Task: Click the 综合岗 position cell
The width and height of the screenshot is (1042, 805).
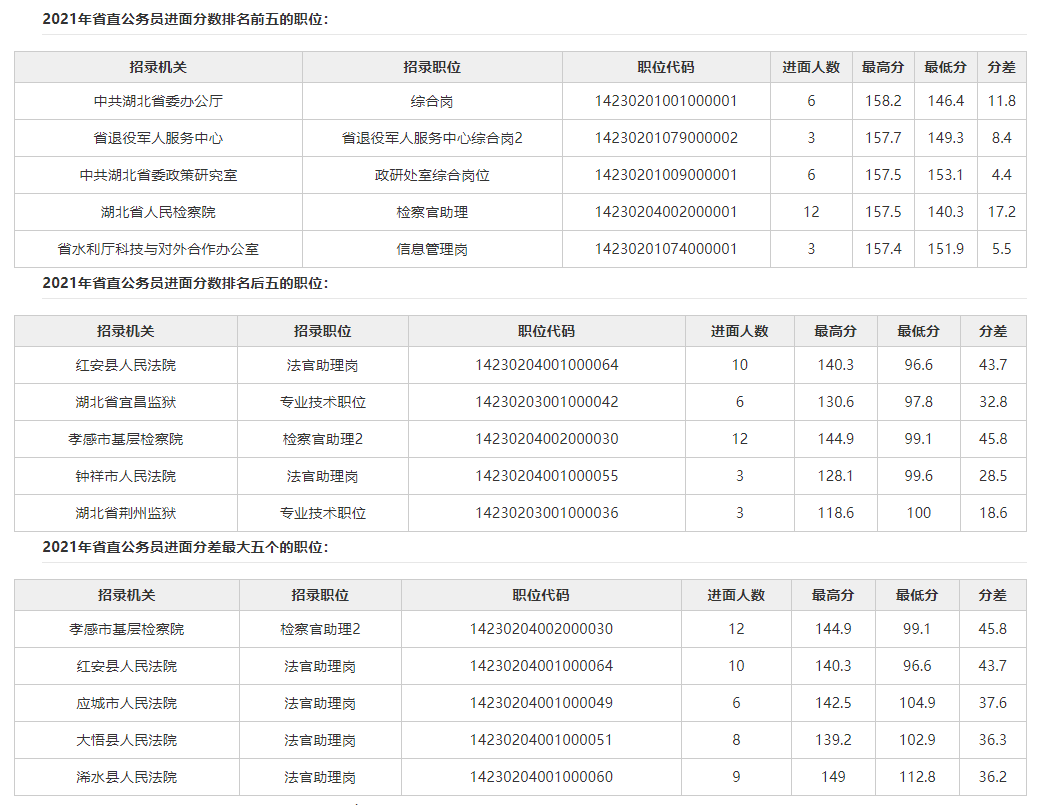Action: (x=432, y=101)
